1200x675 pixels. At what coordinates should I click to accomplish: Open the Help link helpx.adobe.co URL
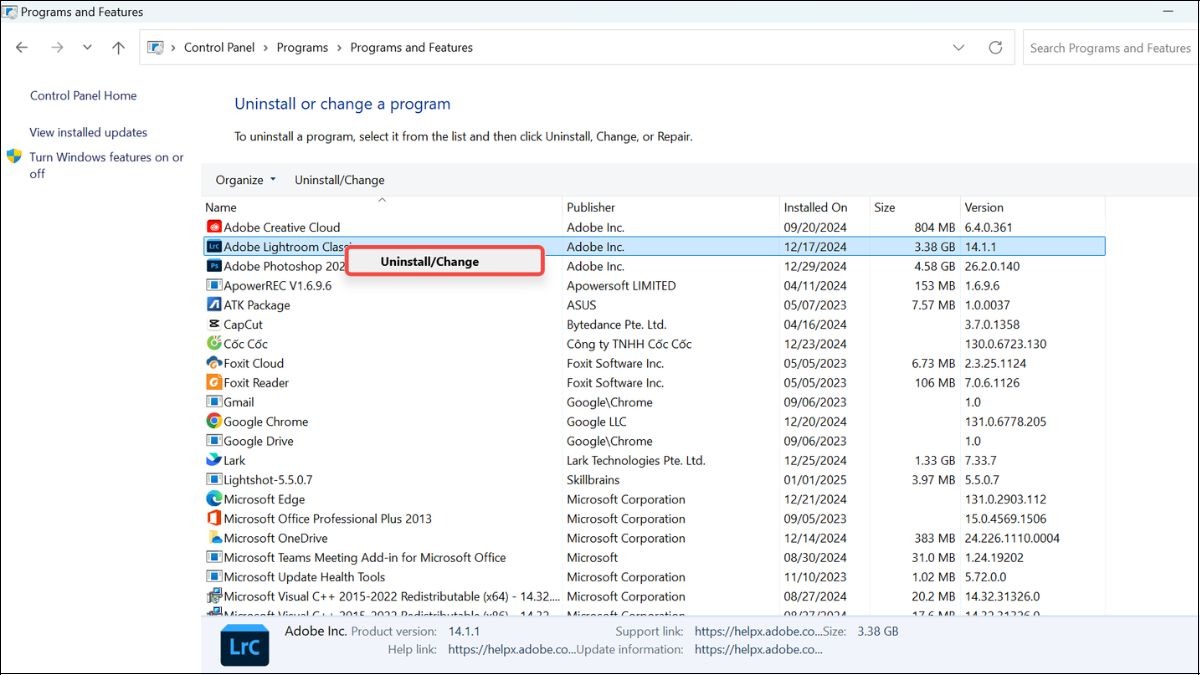[512, 650]
